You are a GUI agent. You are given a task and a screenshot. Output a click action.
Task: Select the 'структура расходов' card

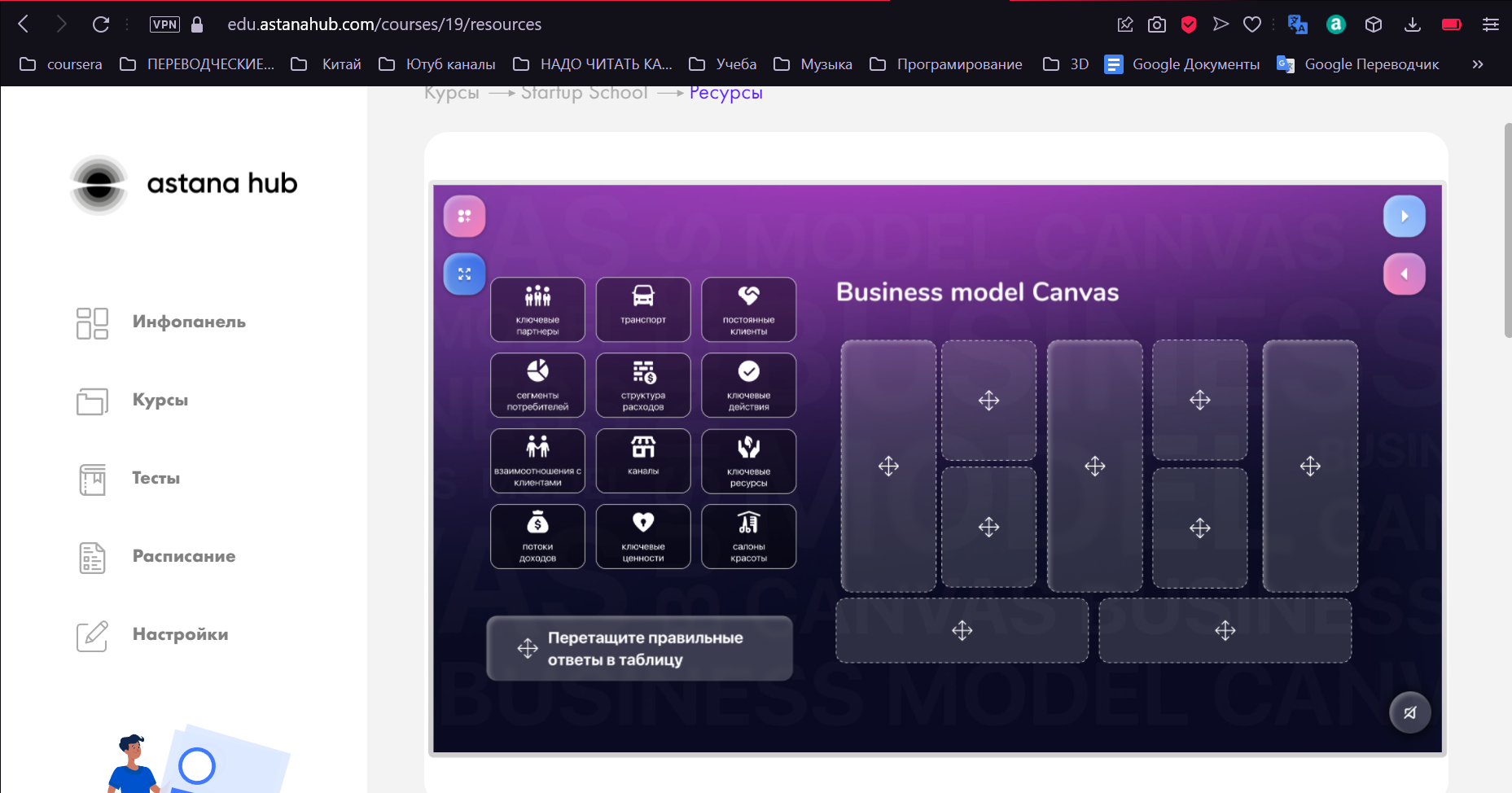click(x=643, y=385)
